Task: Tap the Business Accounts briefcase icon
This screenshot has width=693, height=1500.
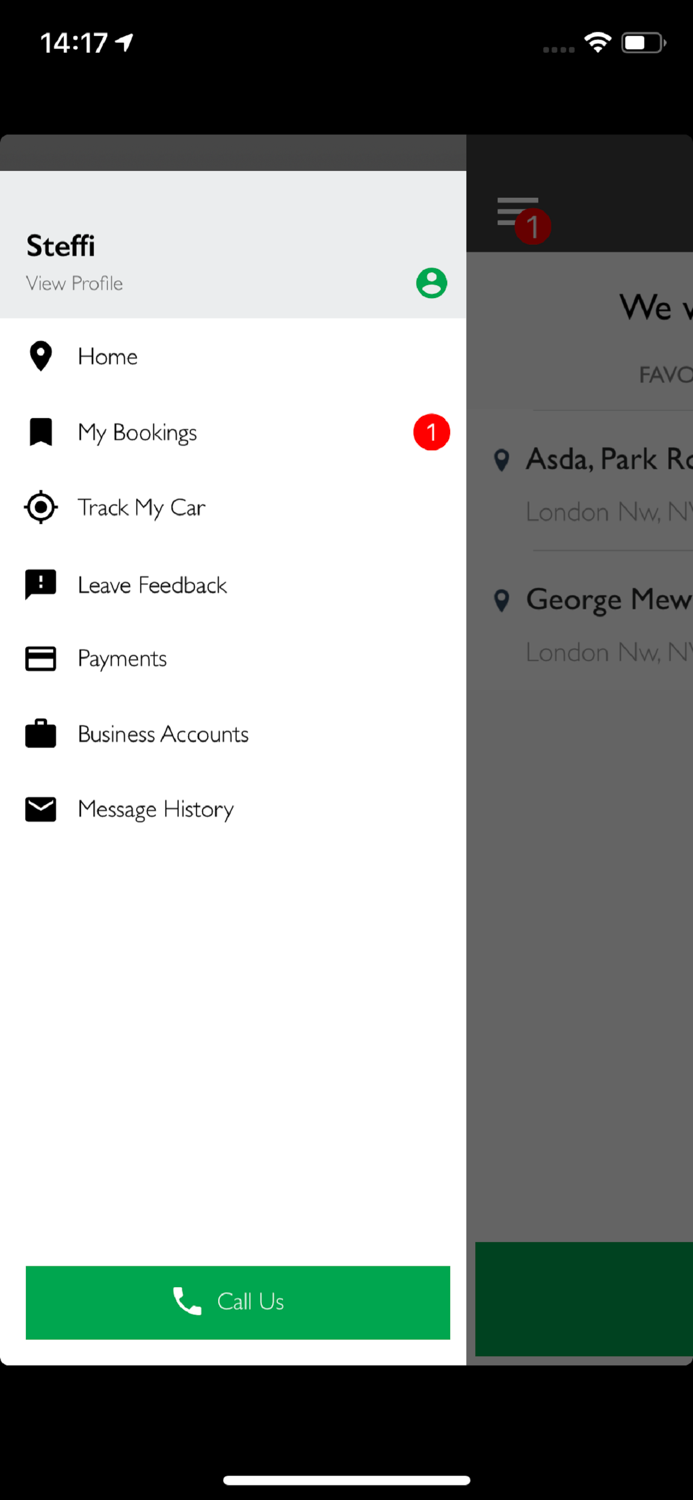Action: point(41,734)
